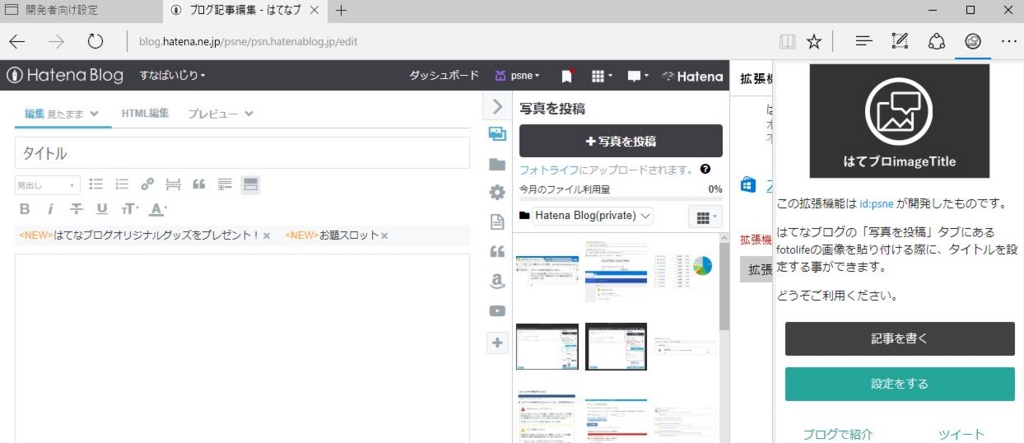Expand the 編集 見たまま mode chevron
Image resolution: width=1024 pixels, height=443 pixels.
click(94, 114)
